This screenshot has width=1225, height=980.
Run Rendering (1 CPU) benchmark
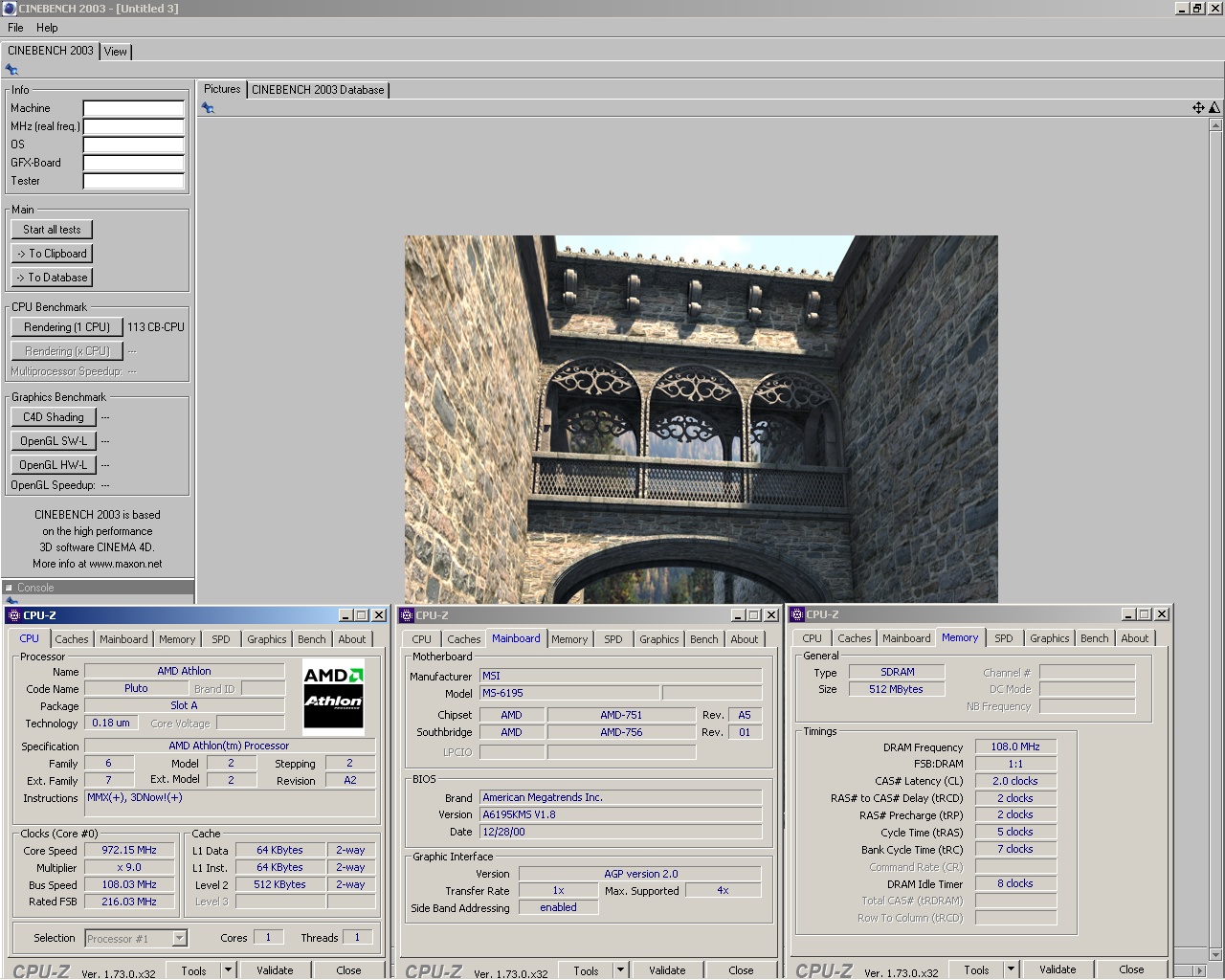67,327
